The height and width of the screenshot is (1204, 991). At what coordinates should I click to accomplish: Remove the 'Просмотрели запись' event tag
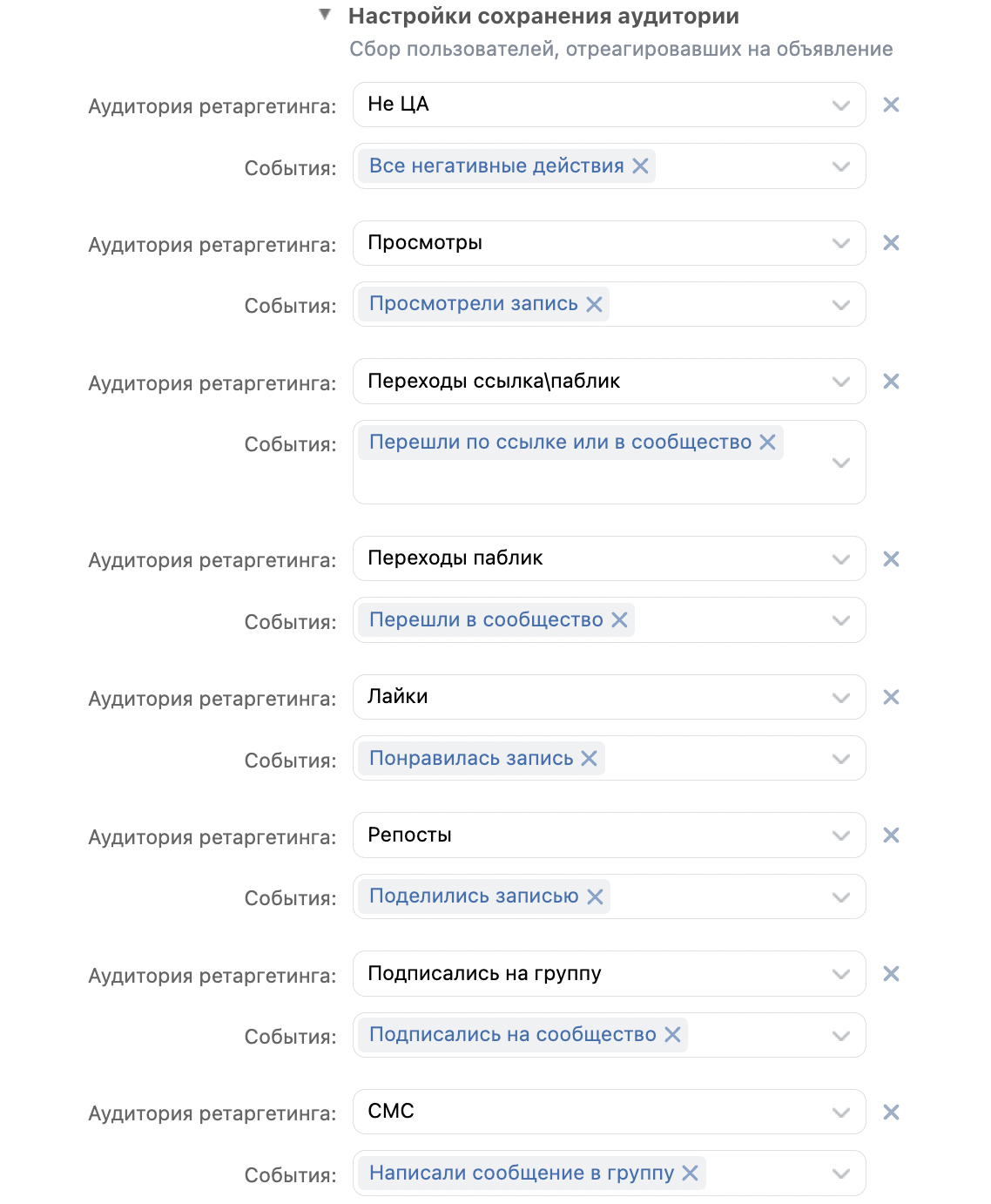click(594, 304)
